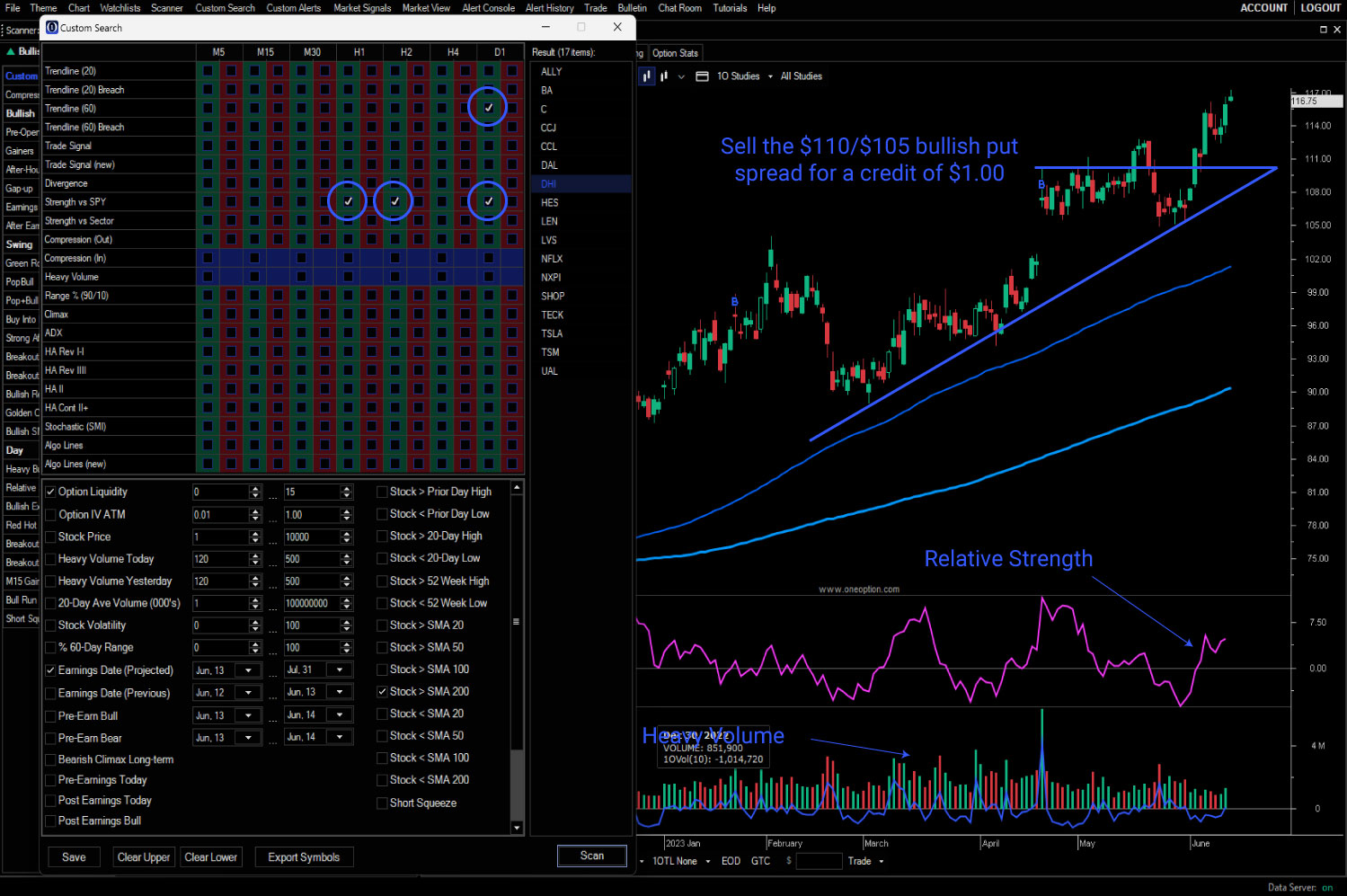Click the second candlestick style icon
The width and height of the screenshot is (1347, 896).
664,76
